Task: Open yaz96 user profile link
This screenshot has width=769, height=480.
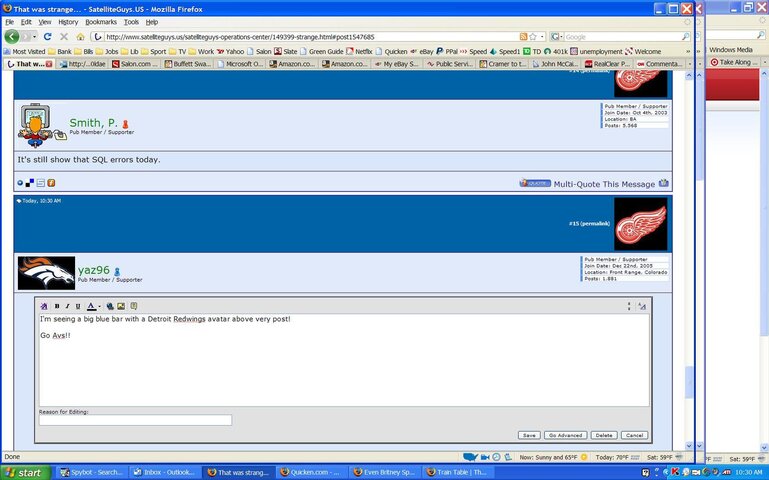Action: pos(94,270)
